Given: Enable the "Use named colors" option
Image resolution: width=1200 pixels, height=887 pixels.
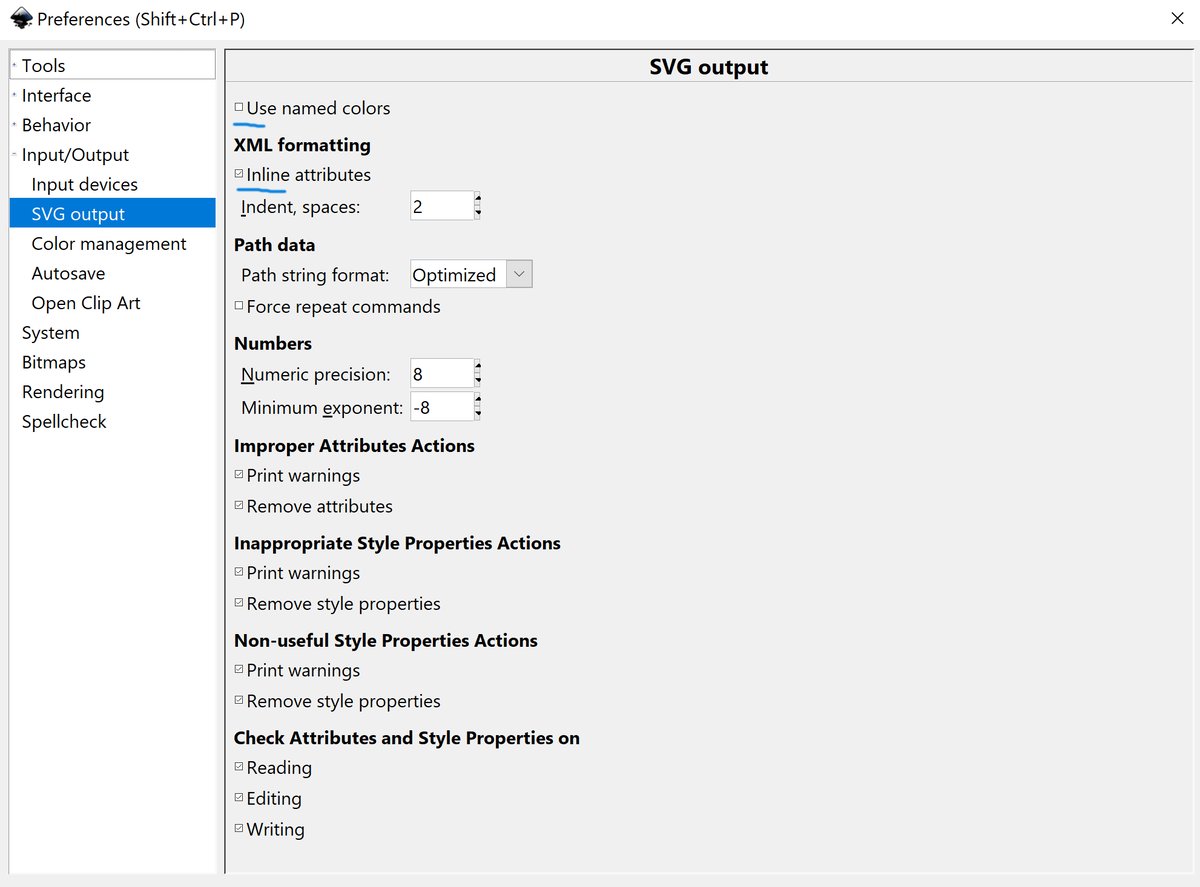Looking at the screenshot, I should [238, 106].
